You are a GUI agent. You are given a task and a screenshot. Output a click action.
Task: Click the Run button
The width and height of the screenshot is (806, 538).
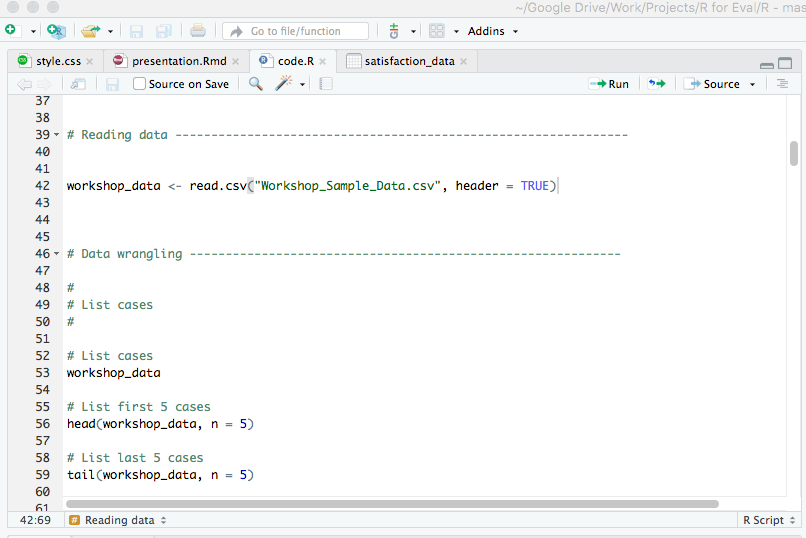click(610, 84)
